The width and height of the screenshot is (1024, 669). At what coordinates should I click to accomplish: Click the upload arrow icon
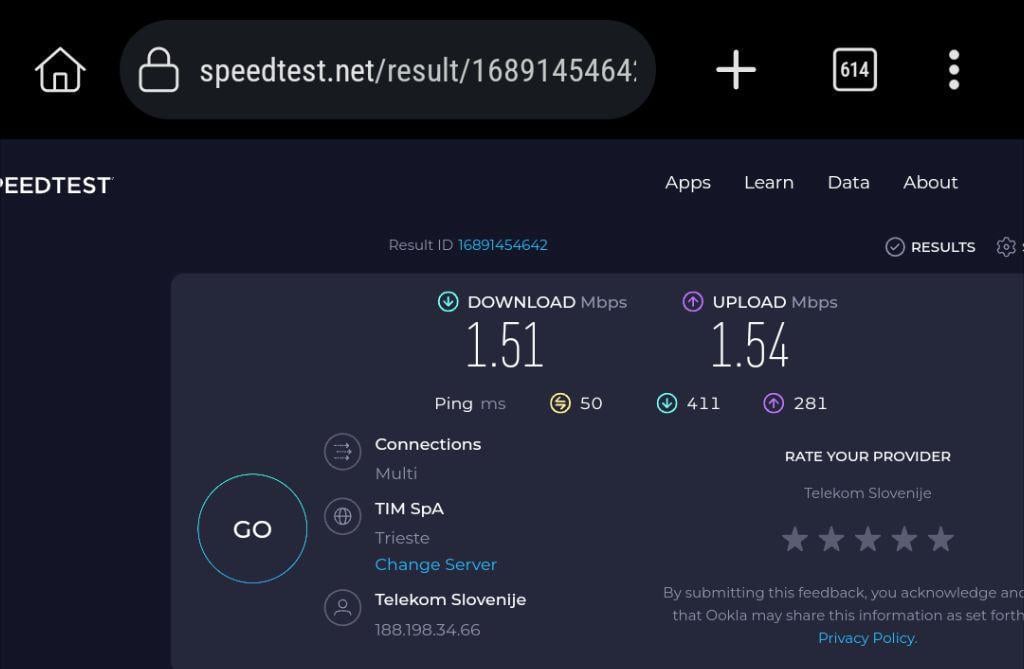693,302
